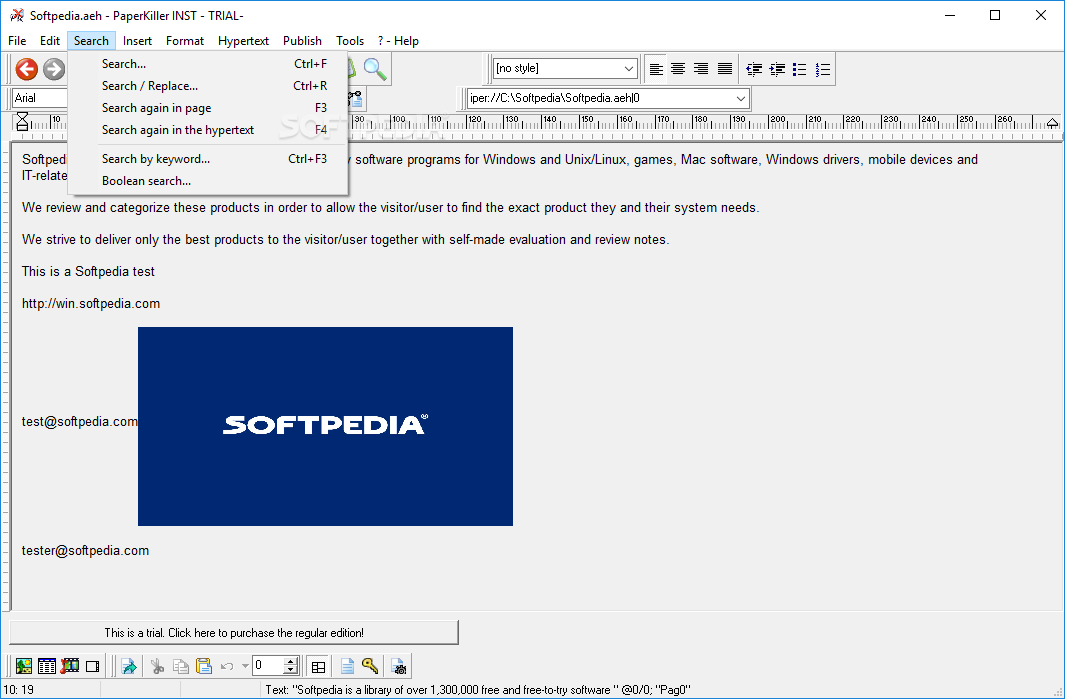Click the 'We strive to deliver' paragraph
1065x699 pixels.
(x=346, y=240)
